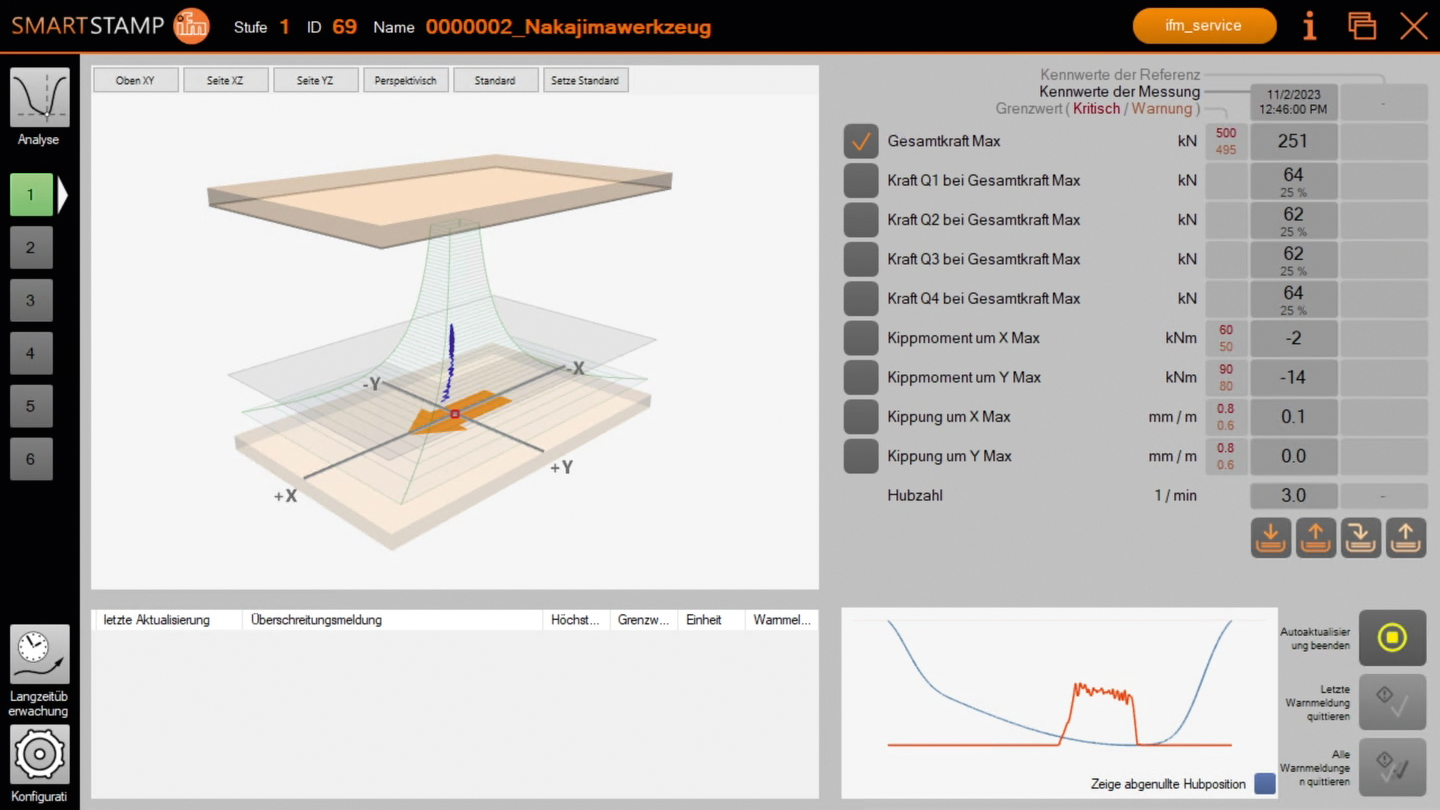Viewport: 1440px width, 810px height.
Task: Uncheck the Gesamtkraft Max checkbox
Action: pyautogui.click(x=860, y=141)
